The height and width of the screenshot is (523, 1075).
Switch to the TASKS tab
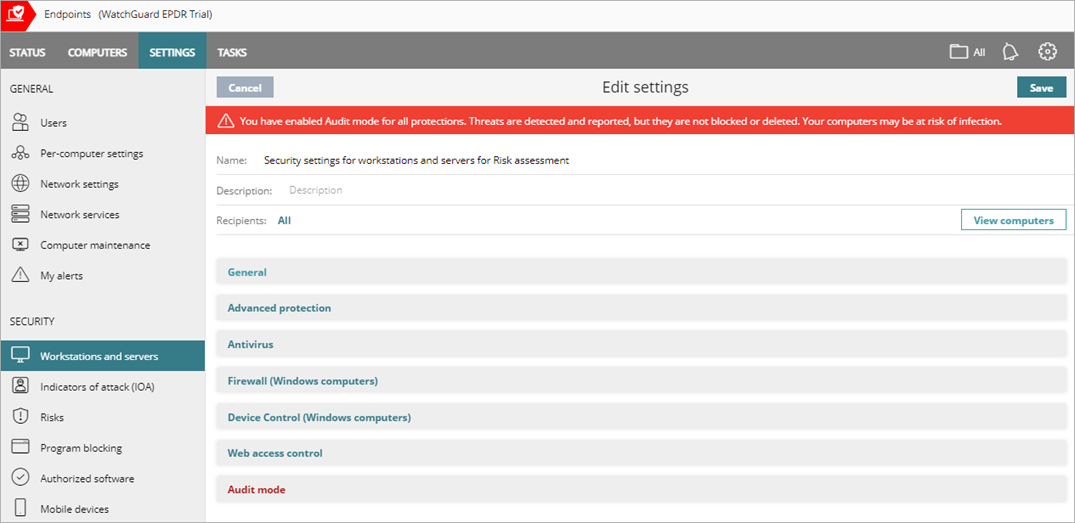pos(232,52)
